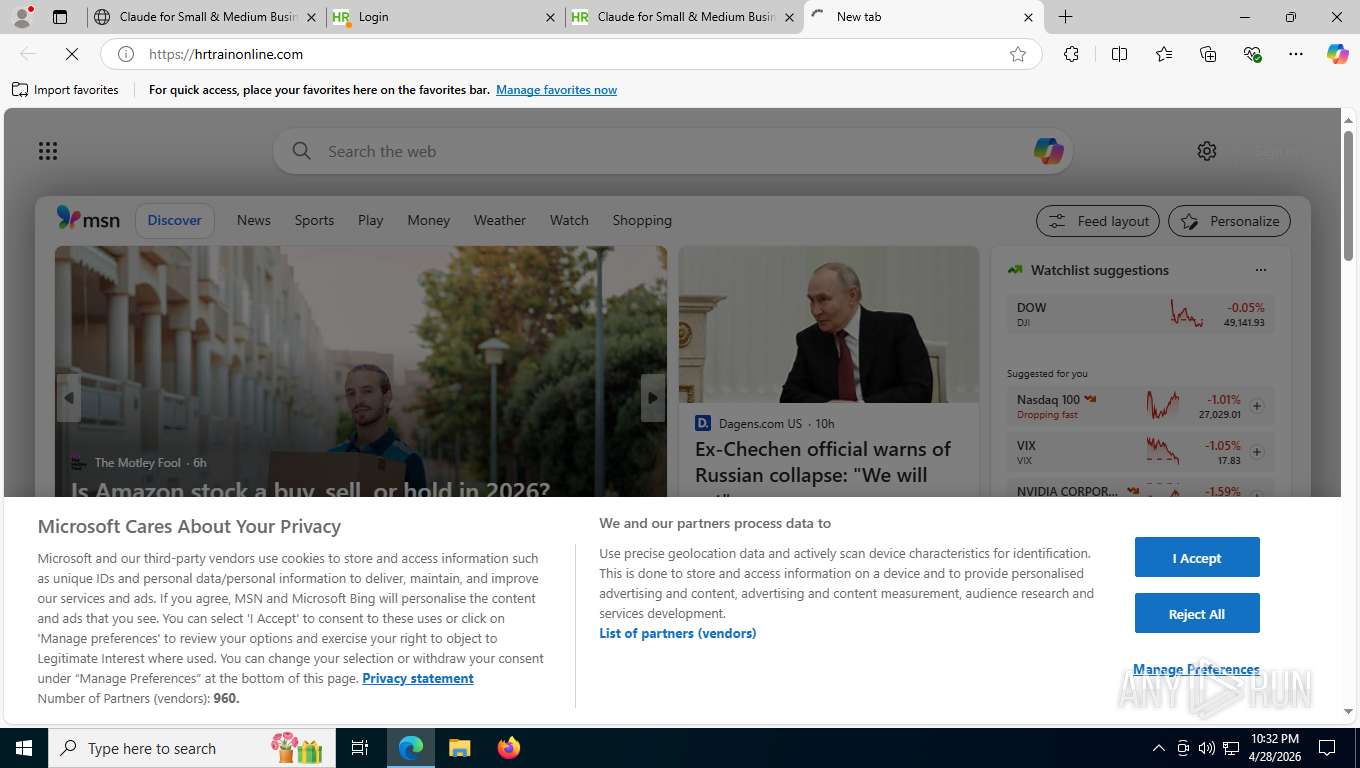
Task: Open File Explorer from taskbar
Action: [x=460, y=748]
